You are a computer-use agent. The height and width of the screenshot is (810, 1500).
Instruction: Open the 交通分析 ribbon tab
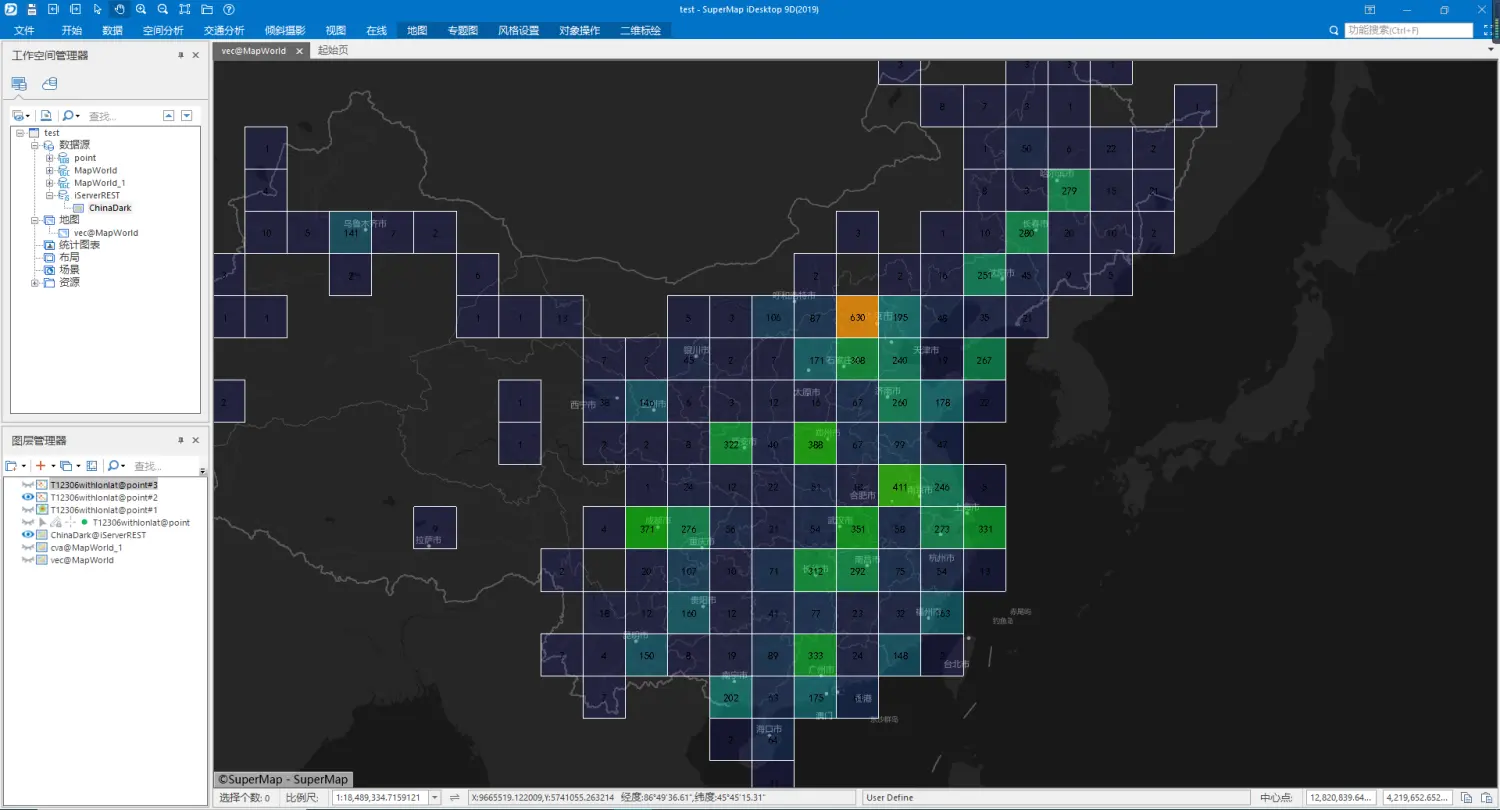[224, 31]
